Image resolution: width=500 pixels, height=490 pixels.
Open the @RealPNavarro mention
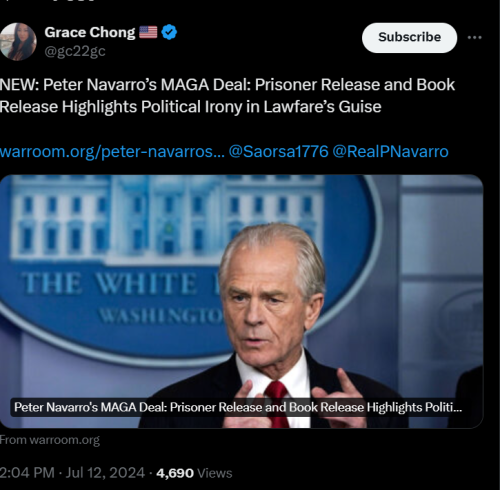(x=390, y=152)
